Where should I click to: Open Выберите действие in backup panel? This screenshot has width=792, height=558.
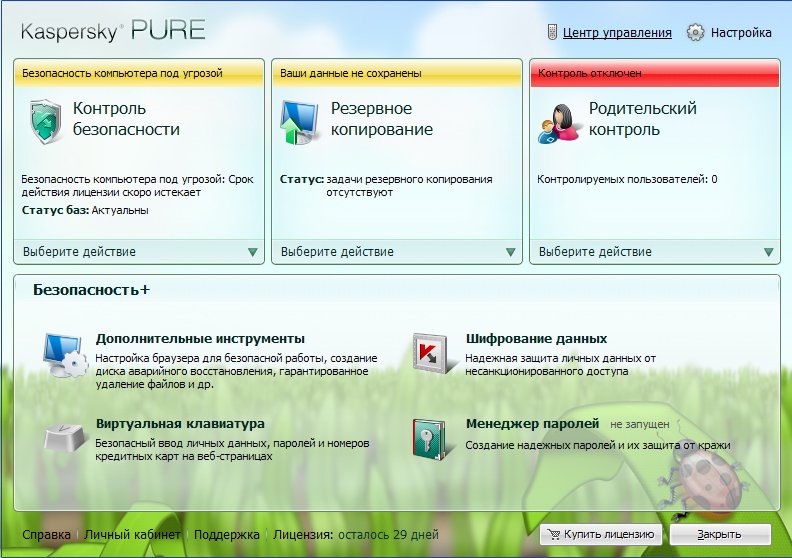coord(397,251)
